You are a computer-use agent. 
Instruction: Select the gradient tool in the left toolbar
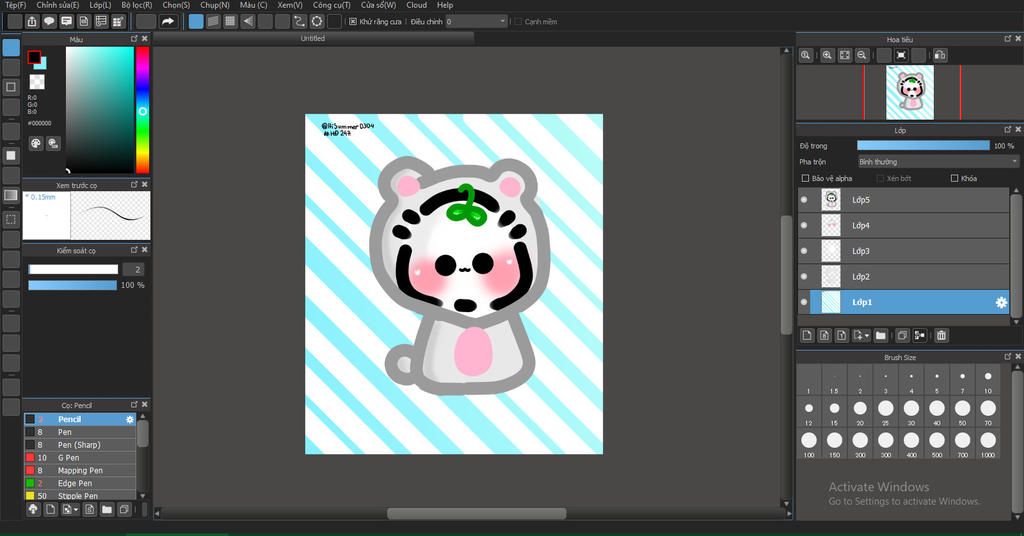coord(11,195)
